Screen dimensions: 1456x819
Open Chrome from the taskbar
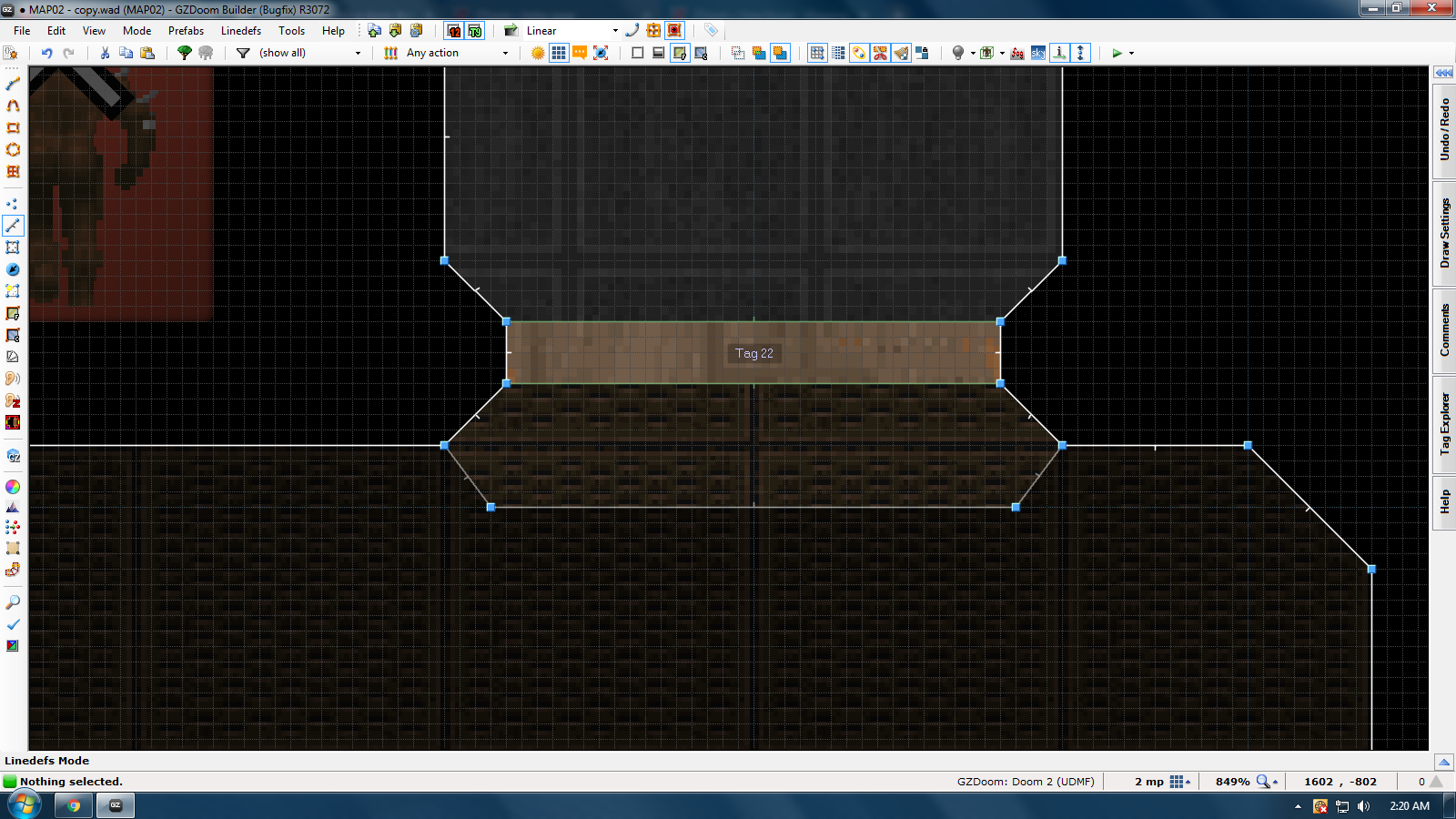pos(74,805)
